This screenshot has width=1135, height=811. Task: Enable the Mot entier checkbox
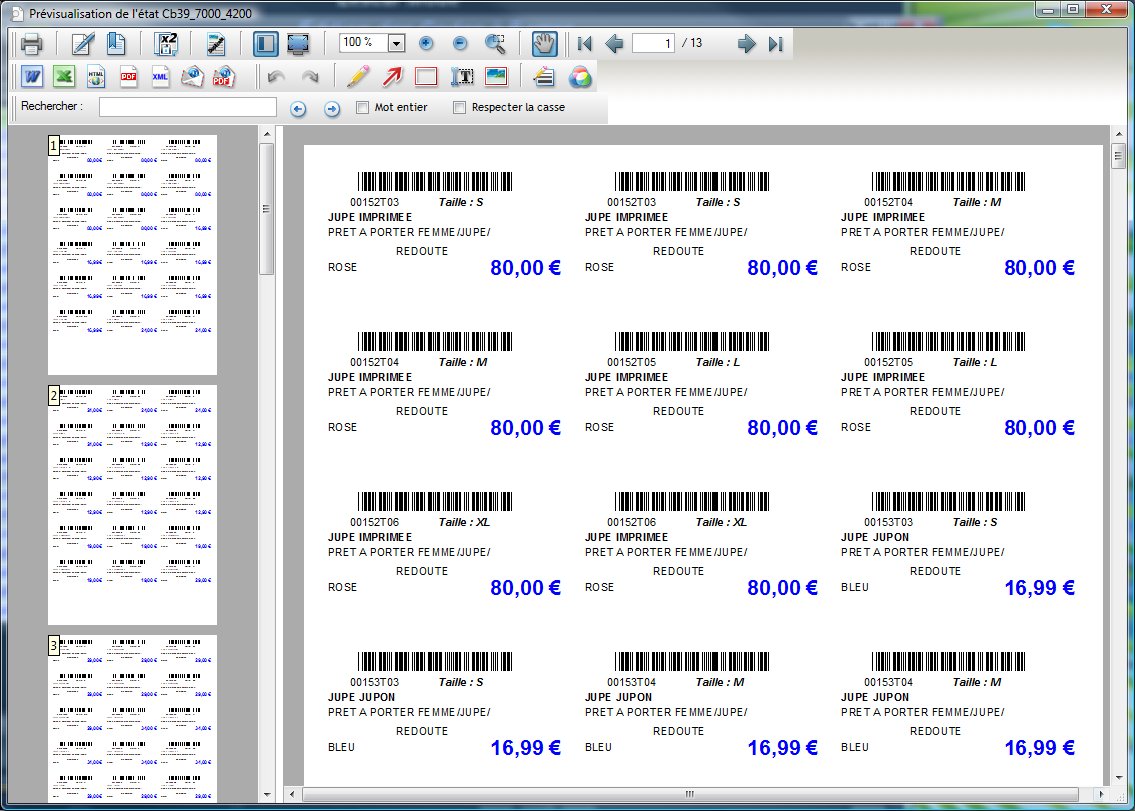[363, 107]
